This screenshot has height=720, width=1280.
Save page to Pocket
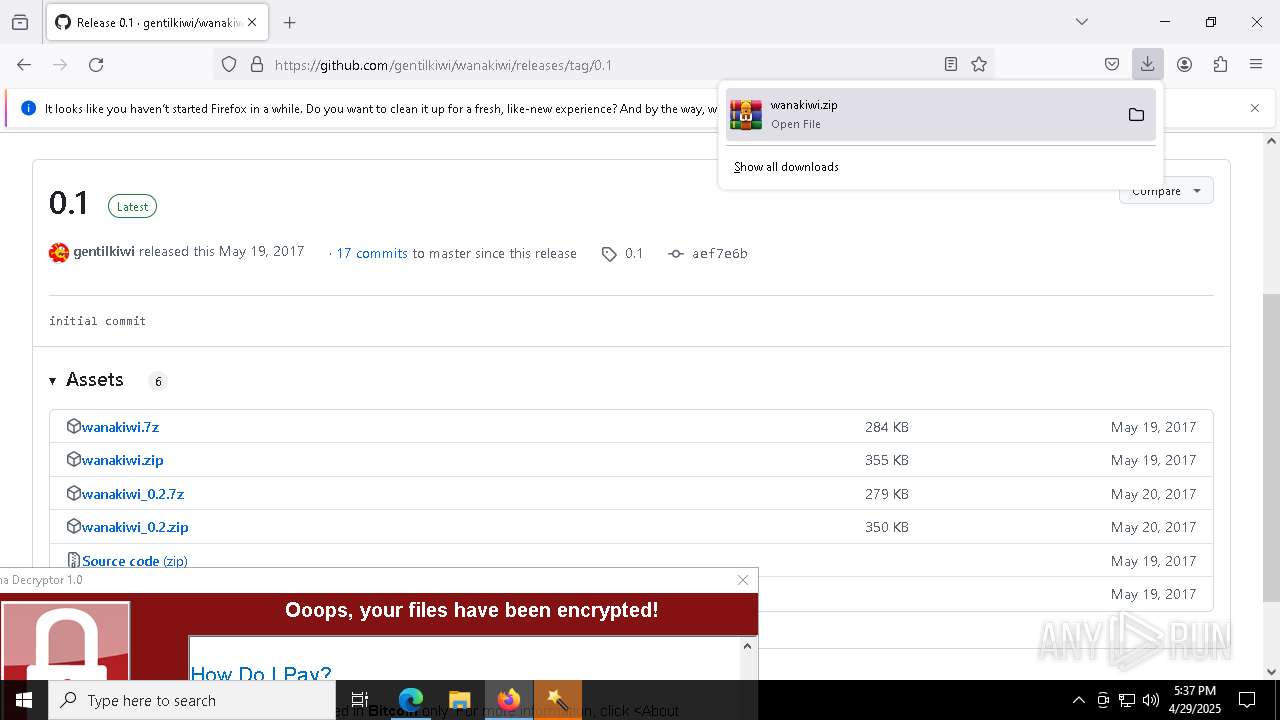[1112, 64]
